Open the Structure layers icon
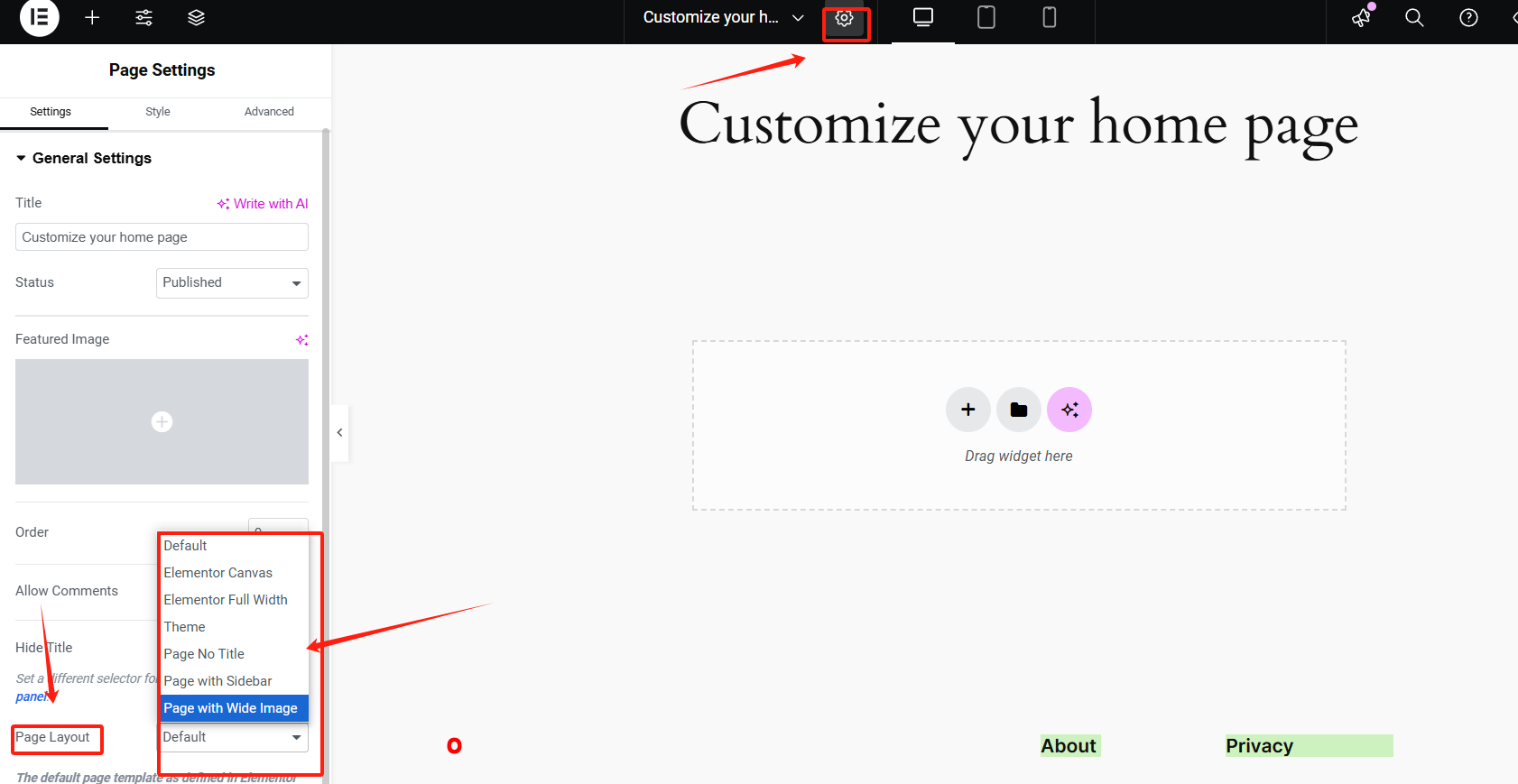 click(x=196, y=18)
